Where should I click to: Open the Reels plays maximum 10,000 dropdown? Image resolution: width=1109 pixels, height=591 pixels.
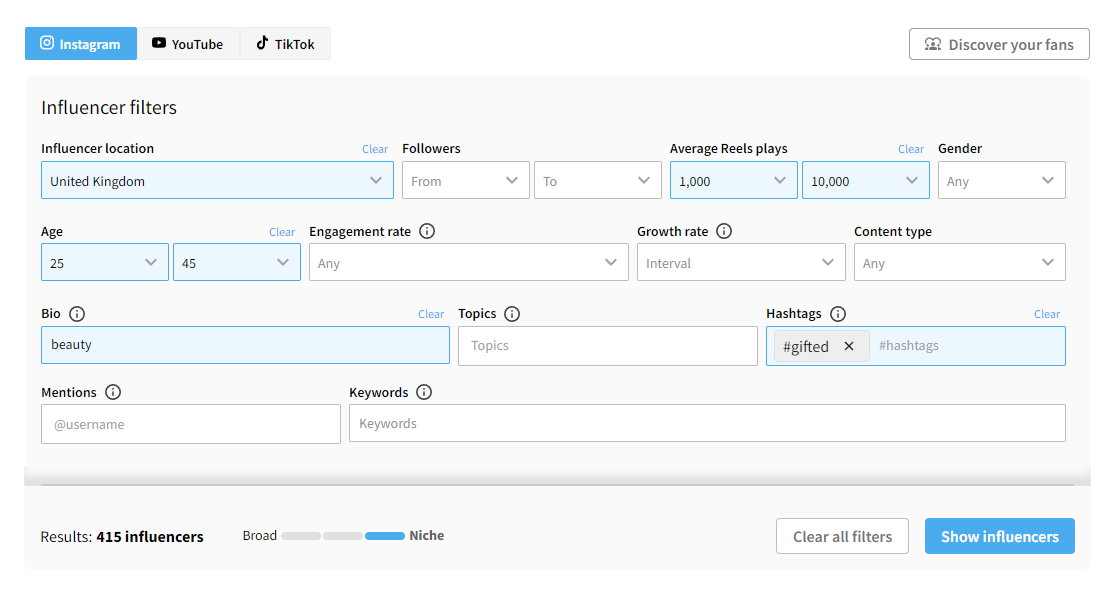[x=866, y=180]
